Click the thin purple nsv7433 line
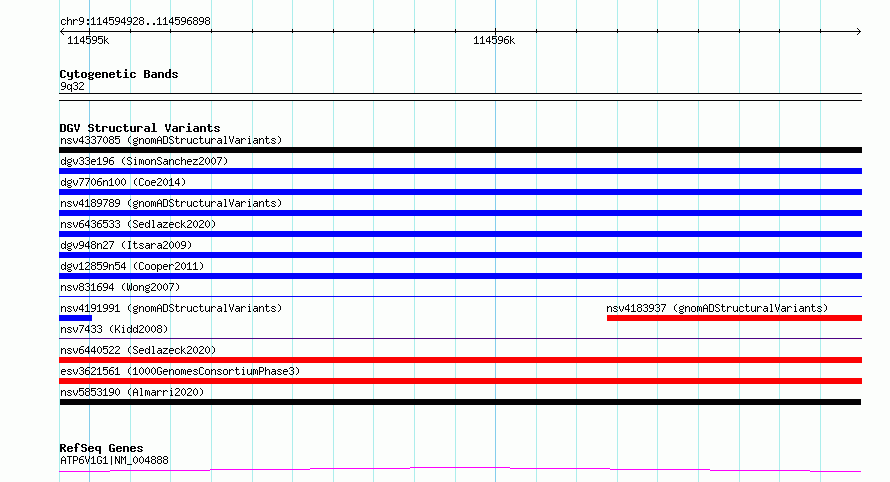The image size is (890, 482). (460, 338)
